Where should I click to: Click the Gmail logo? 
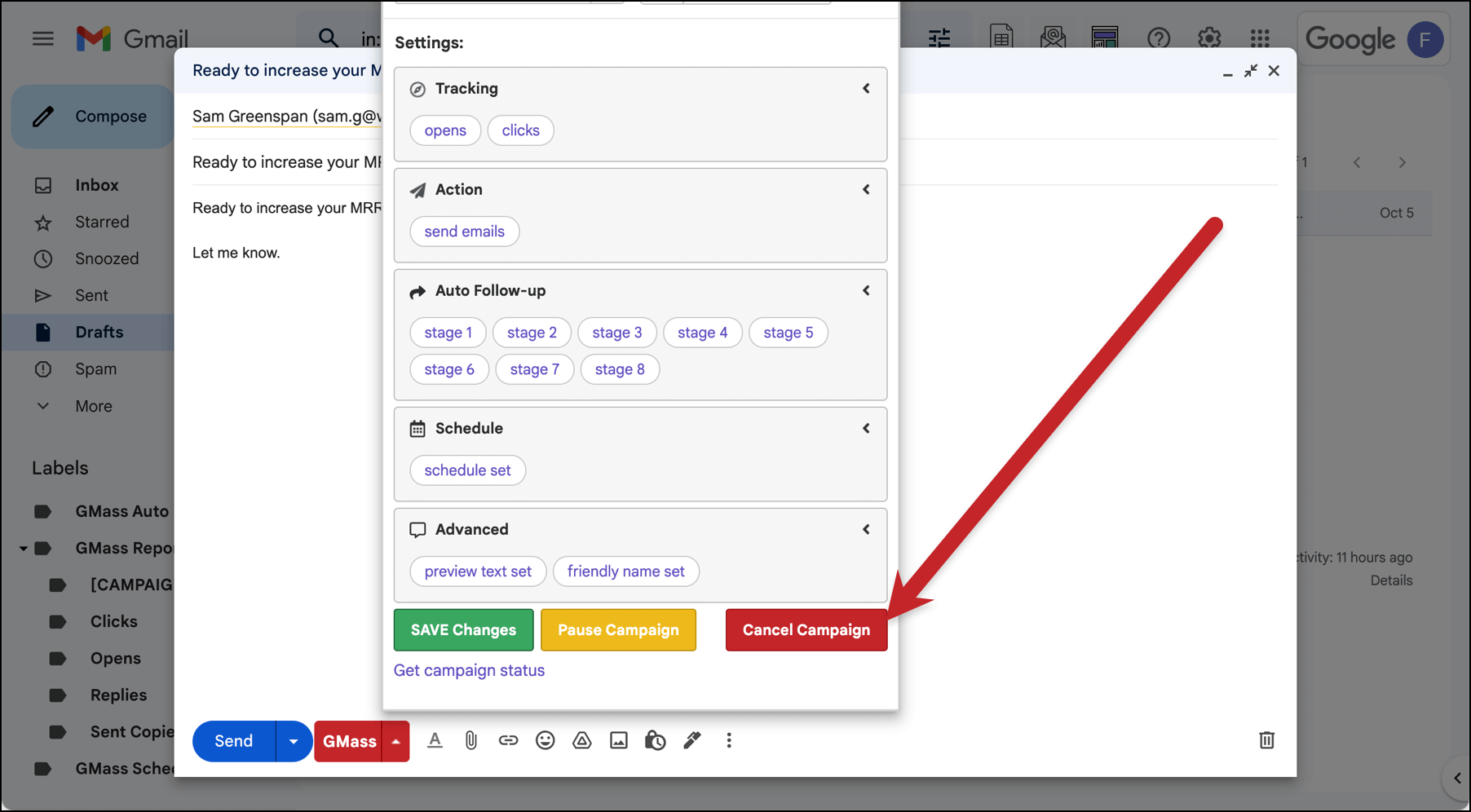tap(132, 38)
